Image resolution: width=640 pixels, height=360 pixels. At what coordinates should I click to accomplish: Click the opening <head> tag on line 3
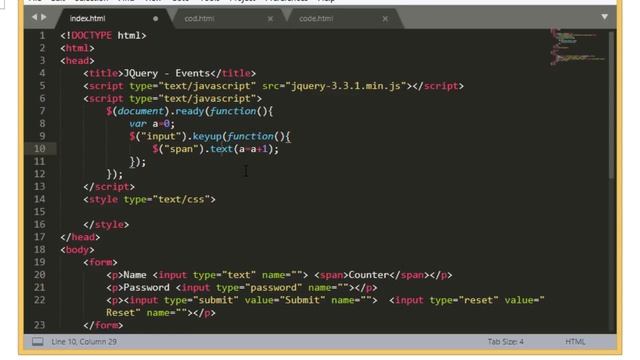pos(77,61)
